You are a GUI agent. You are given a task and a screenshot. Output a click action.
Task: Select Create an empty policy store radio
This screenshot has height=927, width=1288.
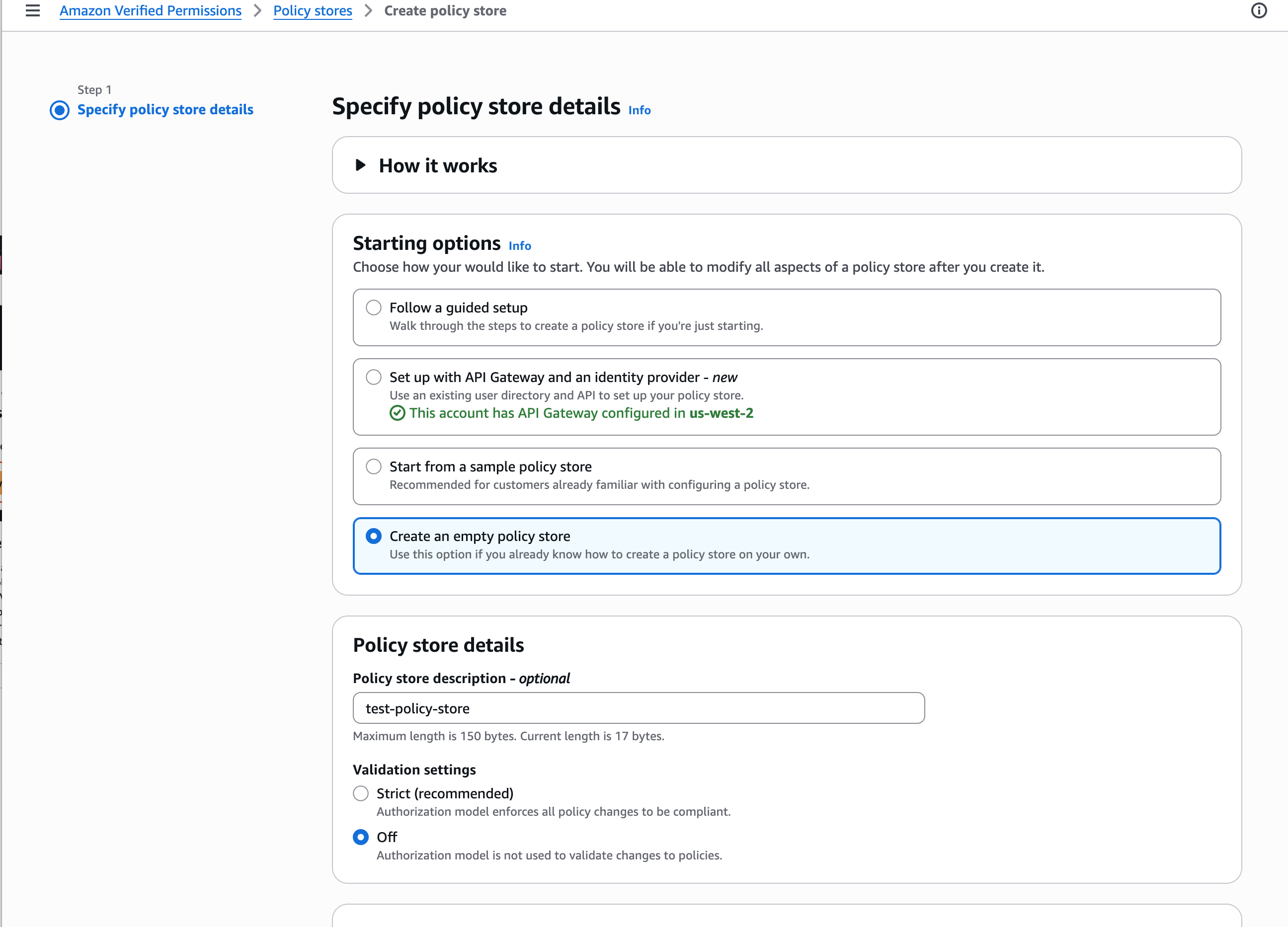373,536
